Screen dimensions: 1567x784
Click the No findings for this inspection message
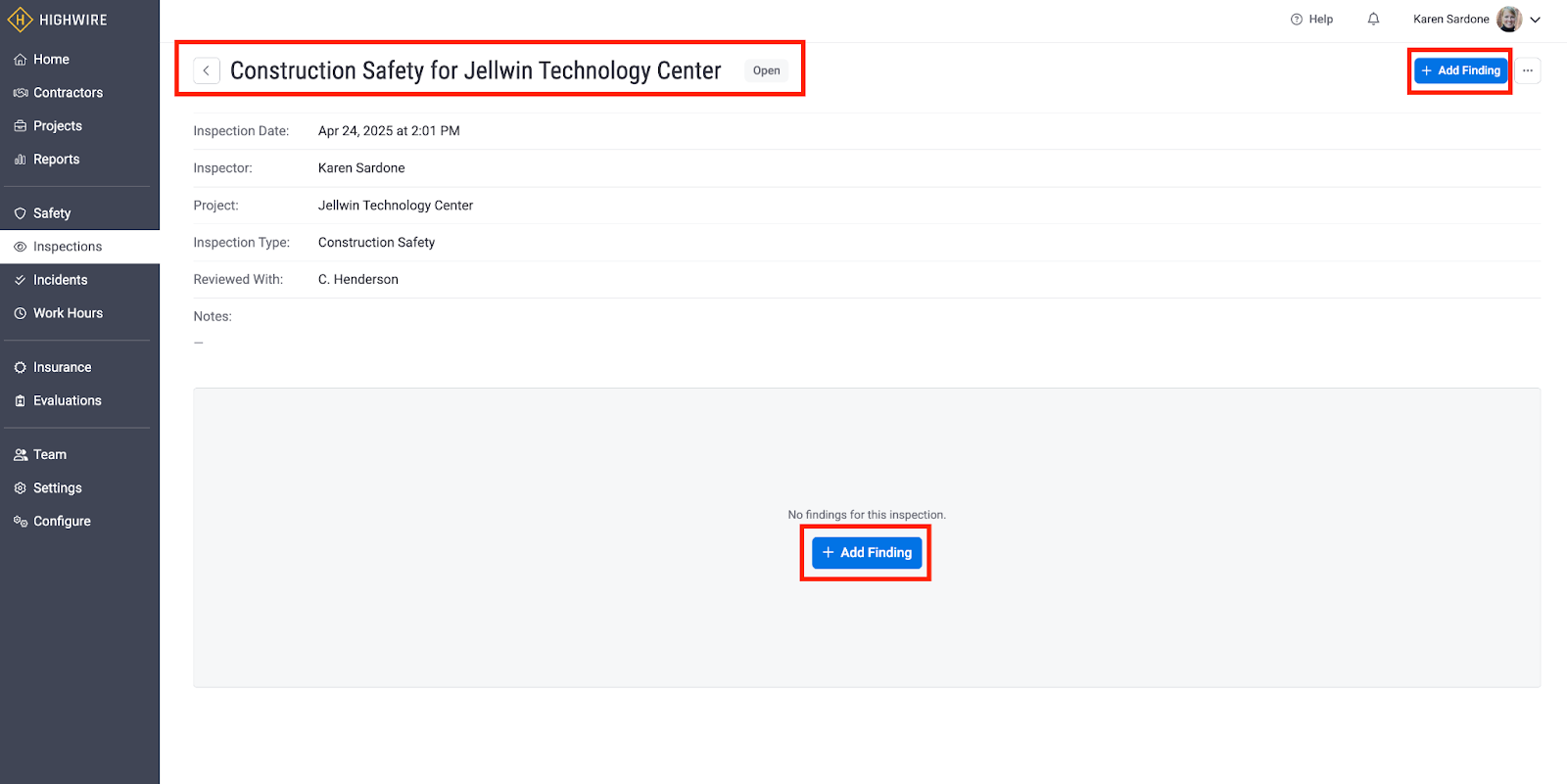point(867,515)
